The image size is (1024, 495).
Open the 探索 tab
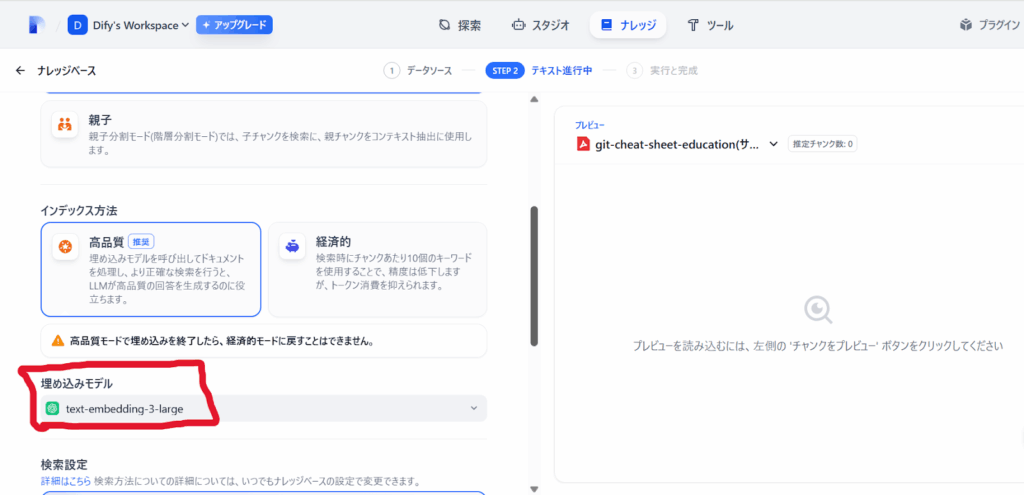(x=460, y=25)
